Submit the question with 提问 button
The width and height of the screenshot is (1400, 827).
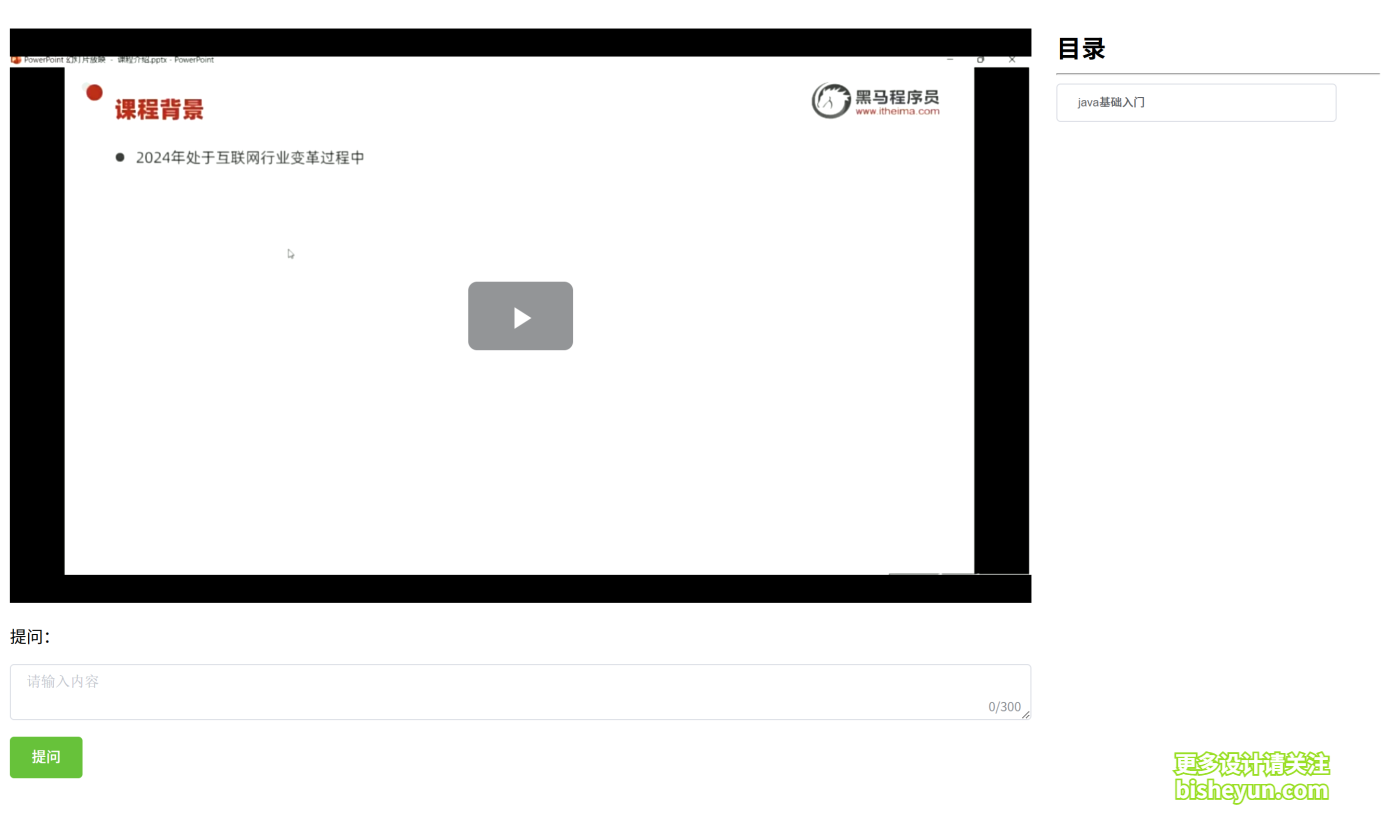coord(46,757)
